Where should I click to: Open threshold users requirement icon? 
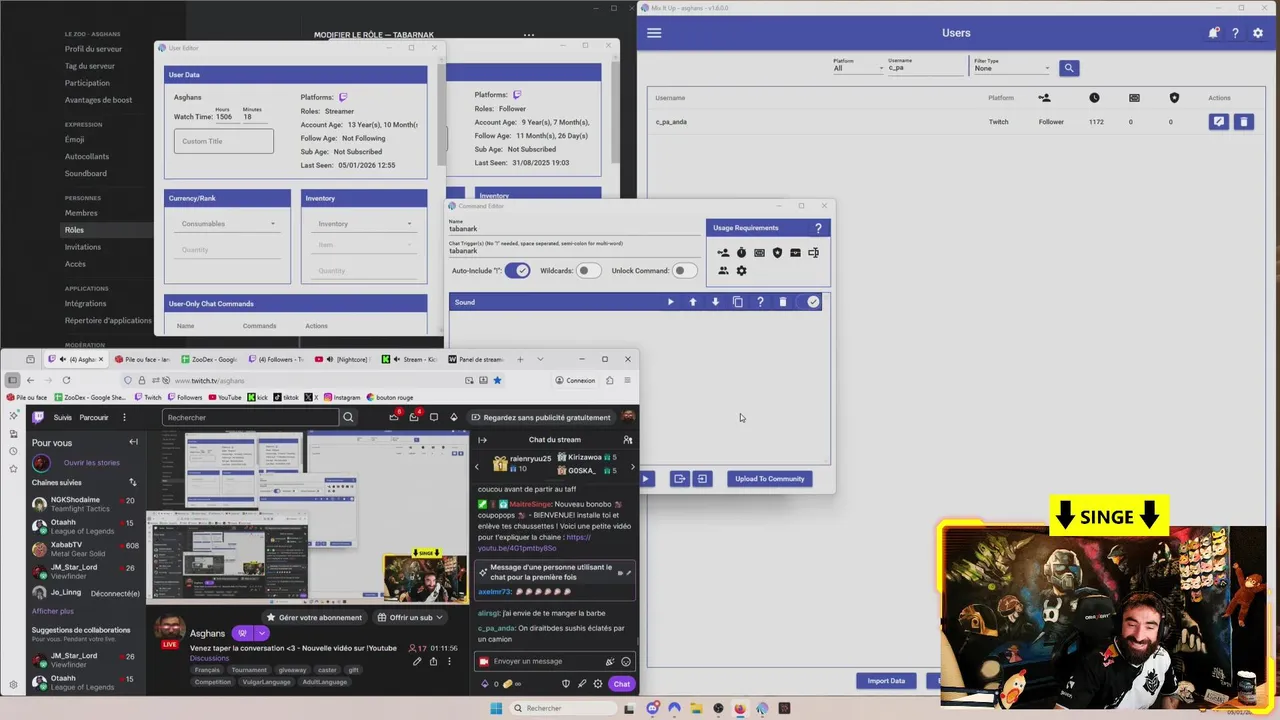pyautogui.click(x=723, y=271)
